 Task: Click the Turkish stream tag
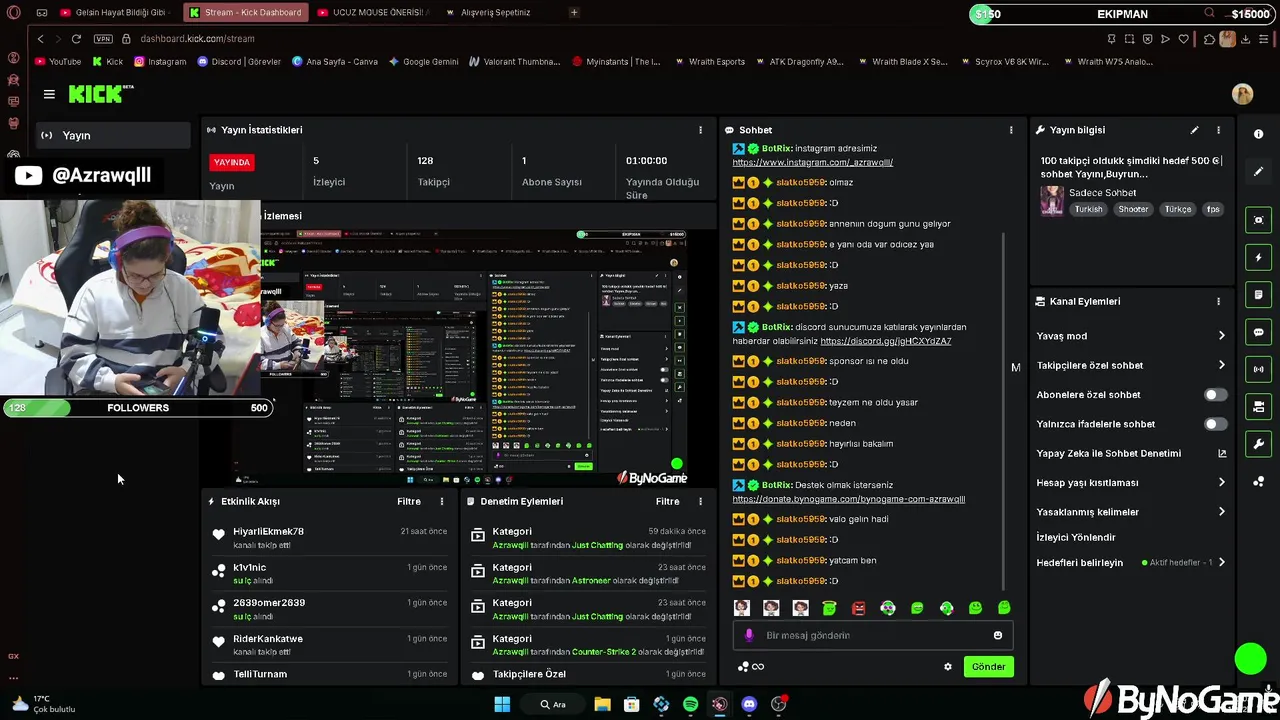coord(1088,210)
